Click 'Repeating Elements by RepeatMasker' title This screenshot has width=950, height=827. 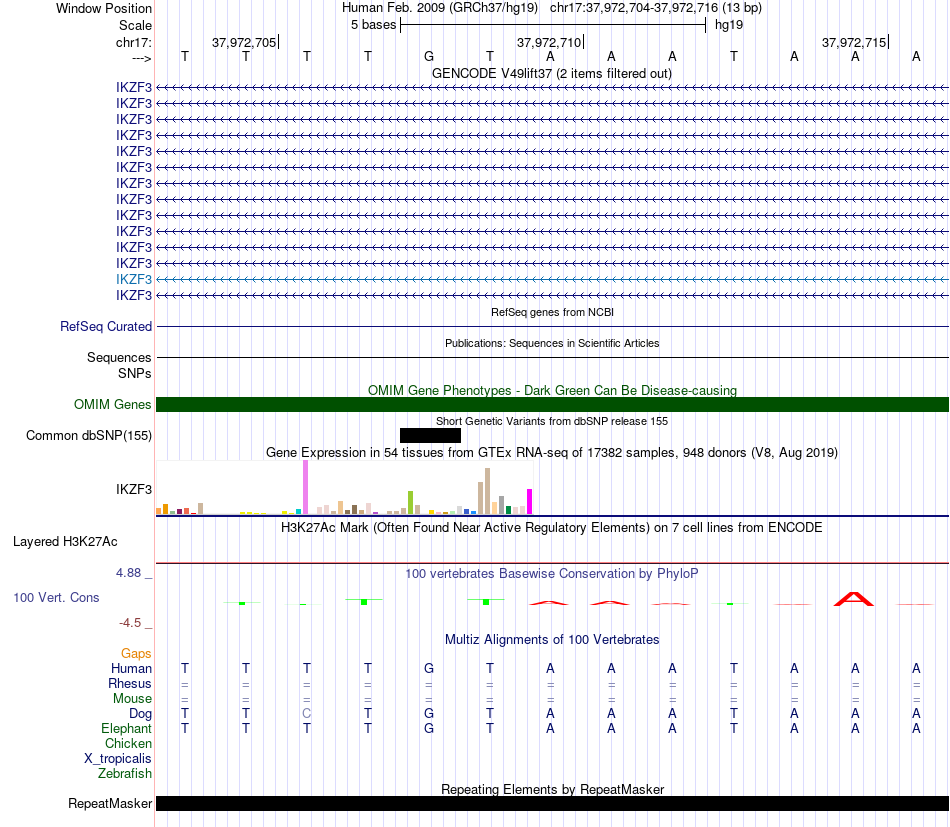553,789
